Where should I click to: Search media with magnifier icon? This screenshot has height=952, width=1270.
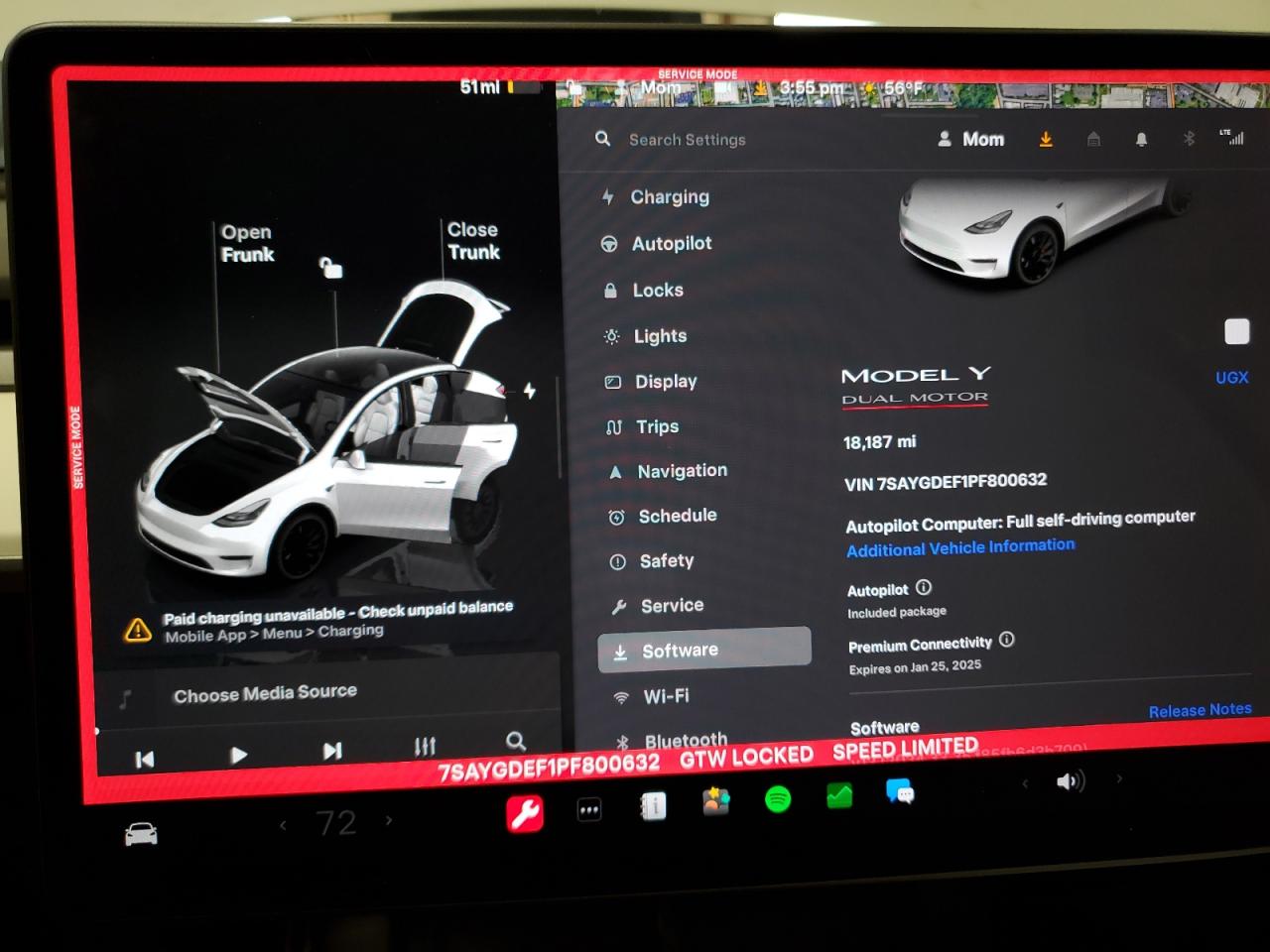click(516, 741)
